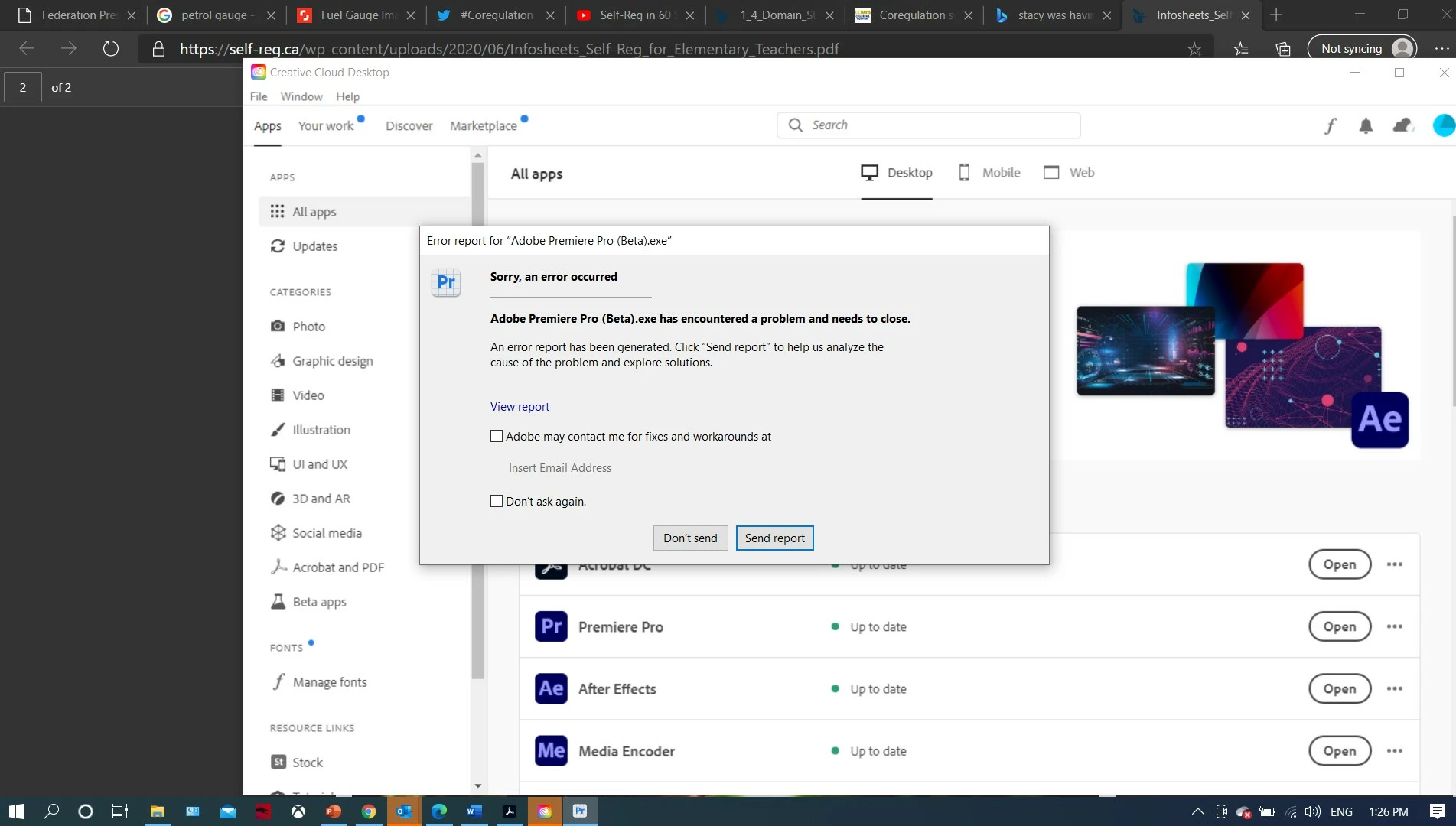Viewport: 1456px width, 826px height.
Task: Open the View report link
Action: point(520,406)
